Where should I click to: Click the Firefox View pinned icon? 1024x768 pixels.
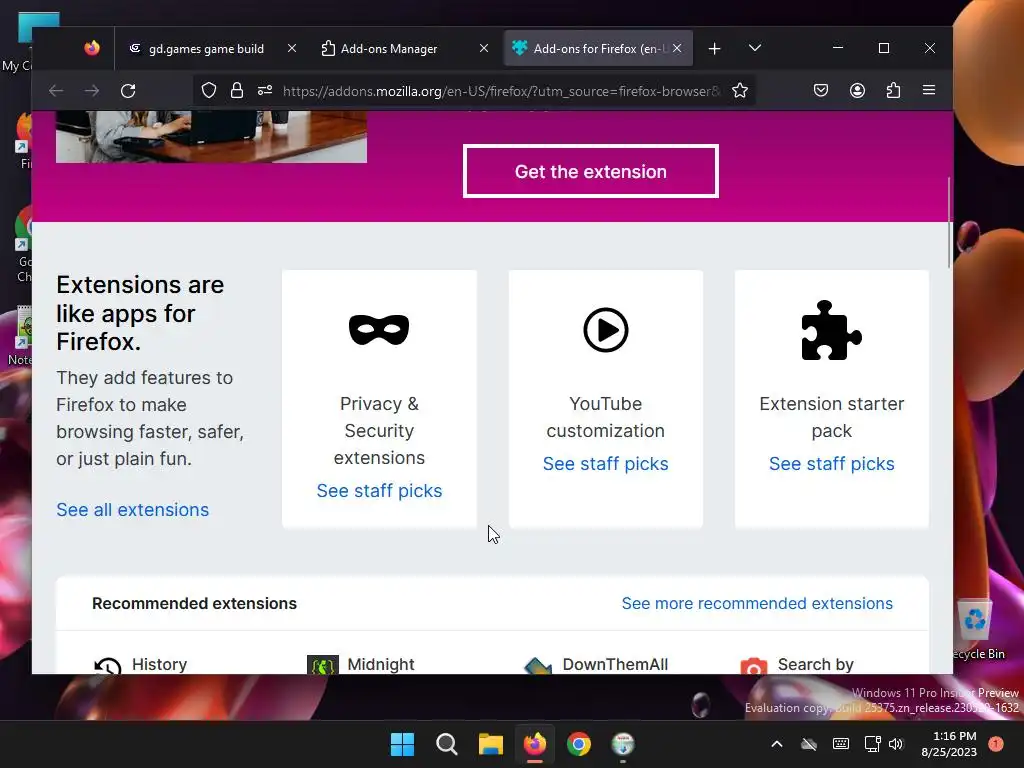point(91,48)
